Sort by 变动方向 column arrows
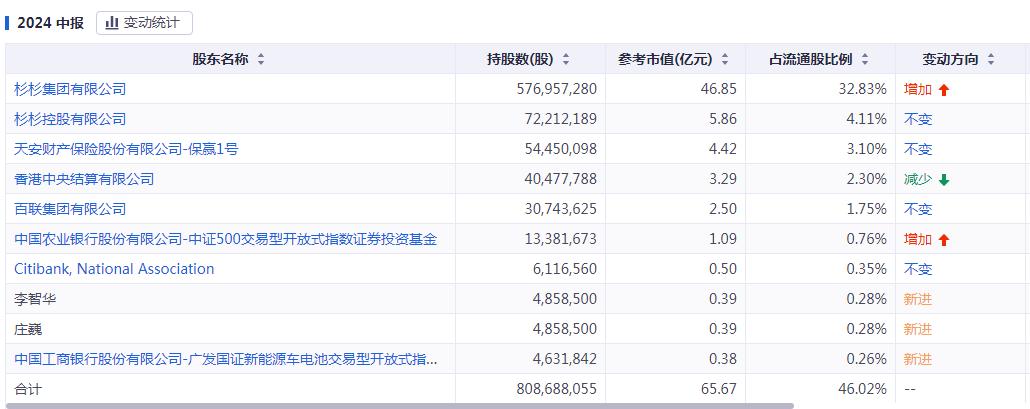This screenshot has width=1030, height=409. click(991, 60)
